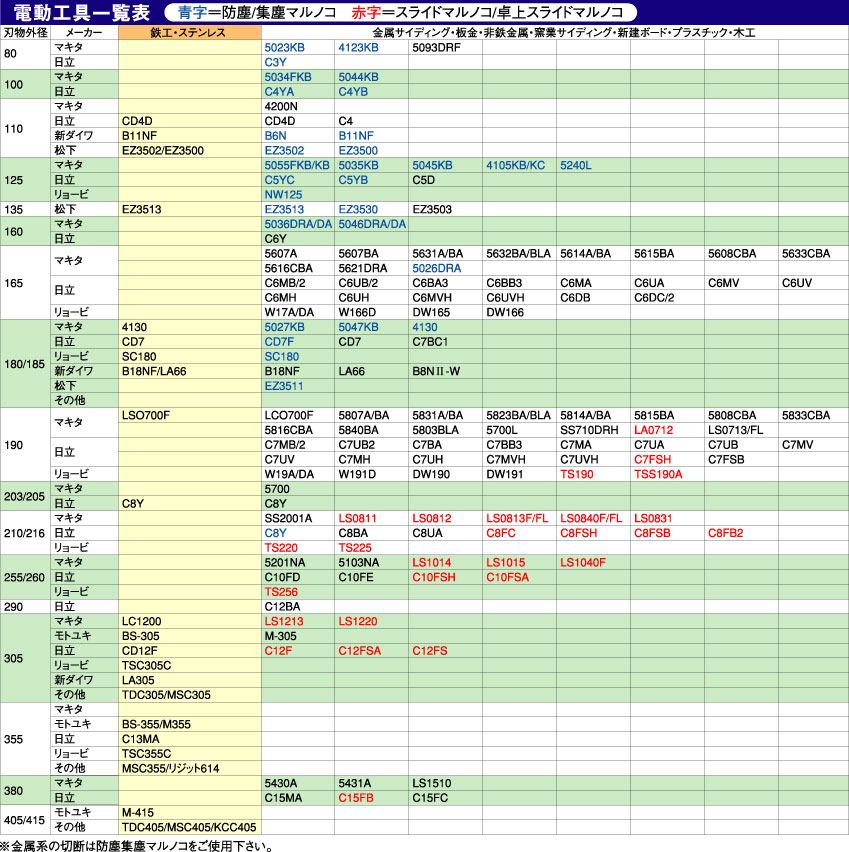The image size is (849, 852).
Task: Click the Hitachi model C3Y
Action: 275,62
